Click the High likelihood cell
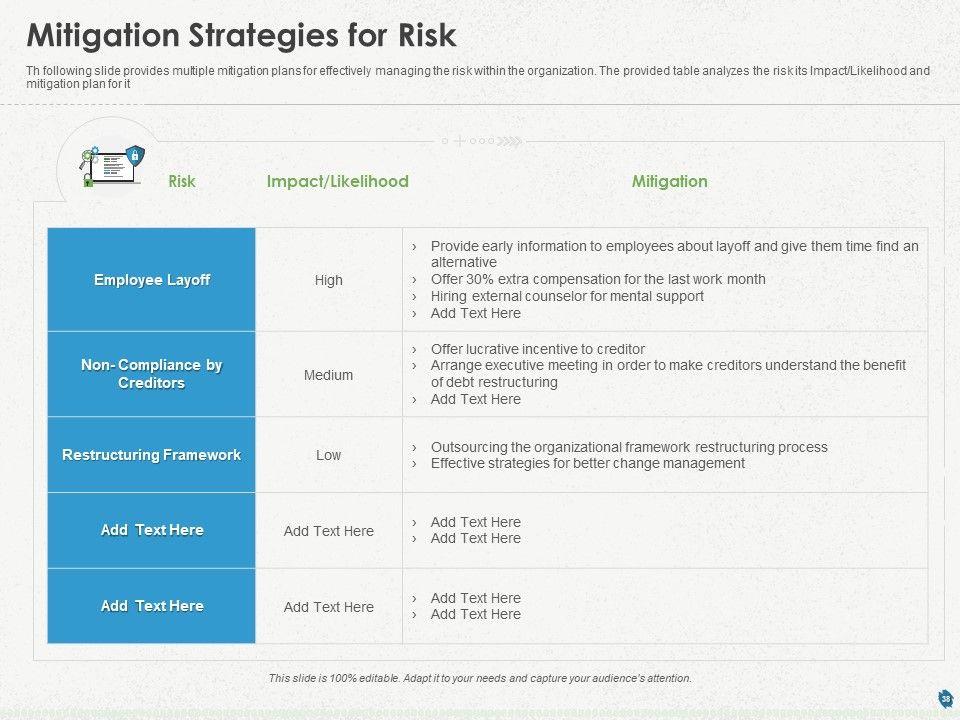Screen dimensions: 960x720 (329, 281)
